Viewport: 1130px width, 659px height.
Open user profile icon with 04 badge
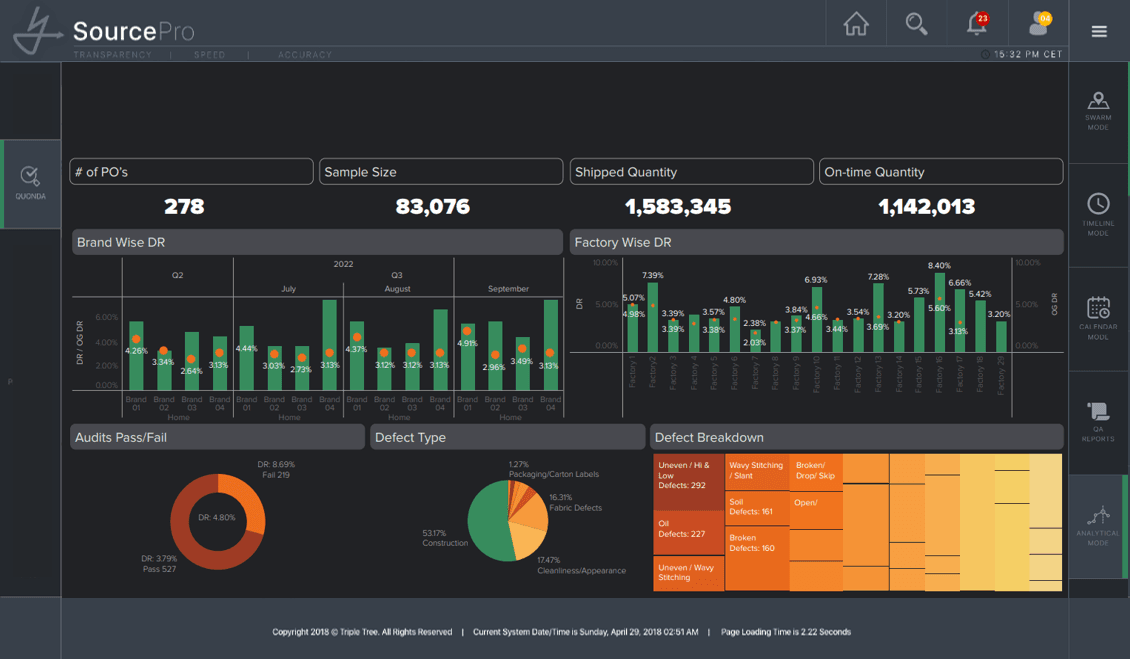tap(1040, 23)
